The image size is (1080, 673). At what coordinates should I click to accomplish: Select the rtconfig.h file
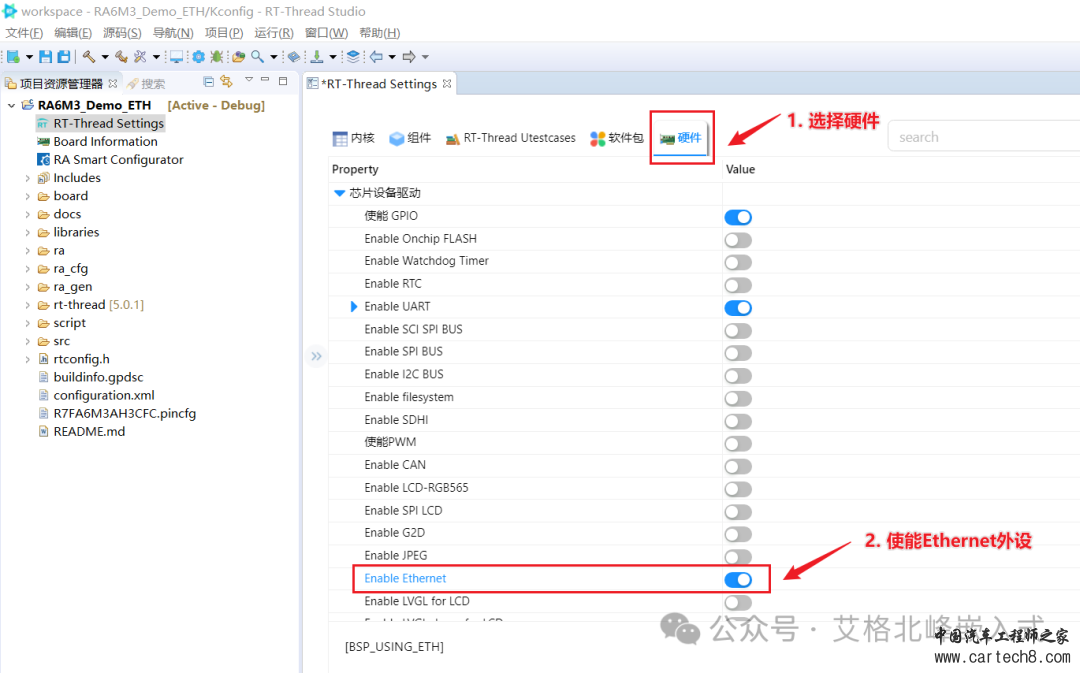(x=74, y=359)
